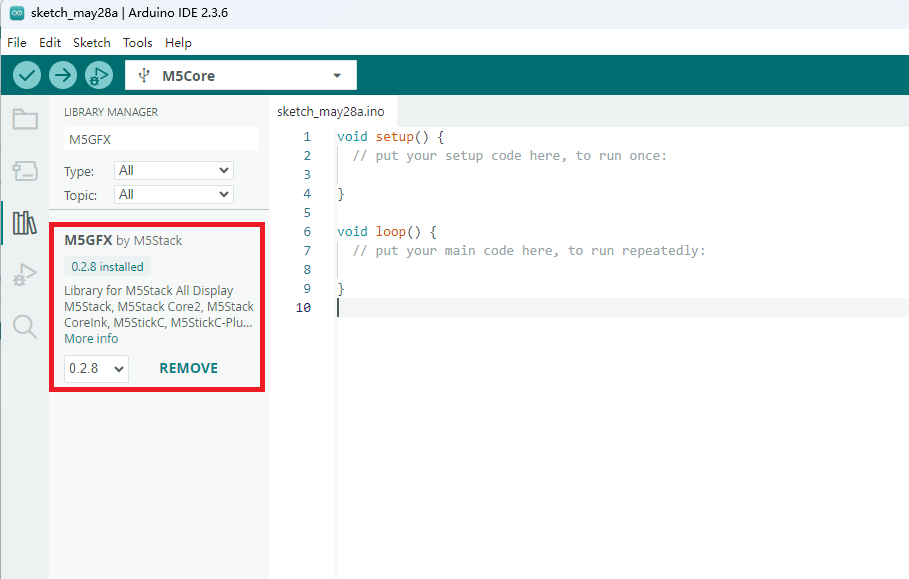Click the void loop() line of code
Viewport: 909px width, 579px height.
[387, 232]
